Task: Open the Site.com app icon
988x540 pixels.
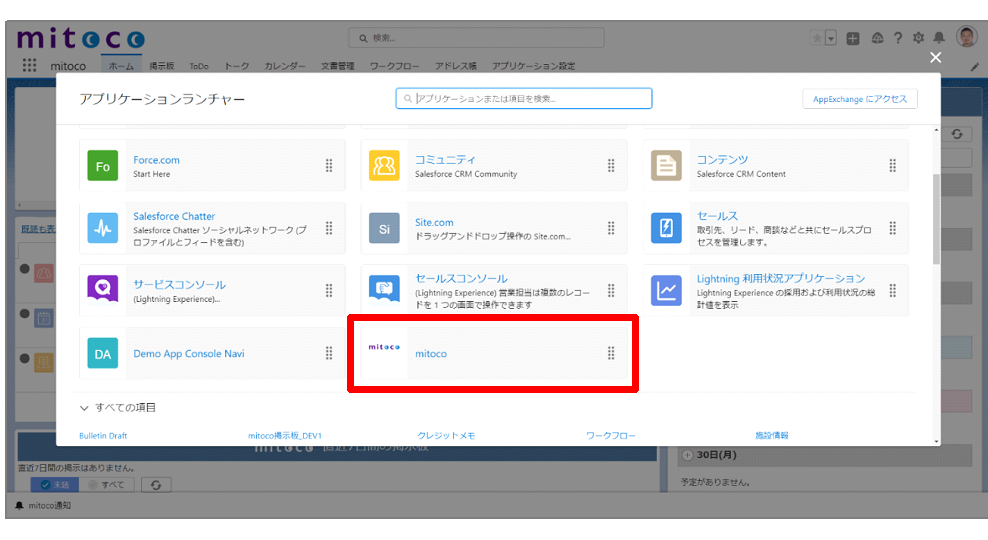Action: [384, 228]
